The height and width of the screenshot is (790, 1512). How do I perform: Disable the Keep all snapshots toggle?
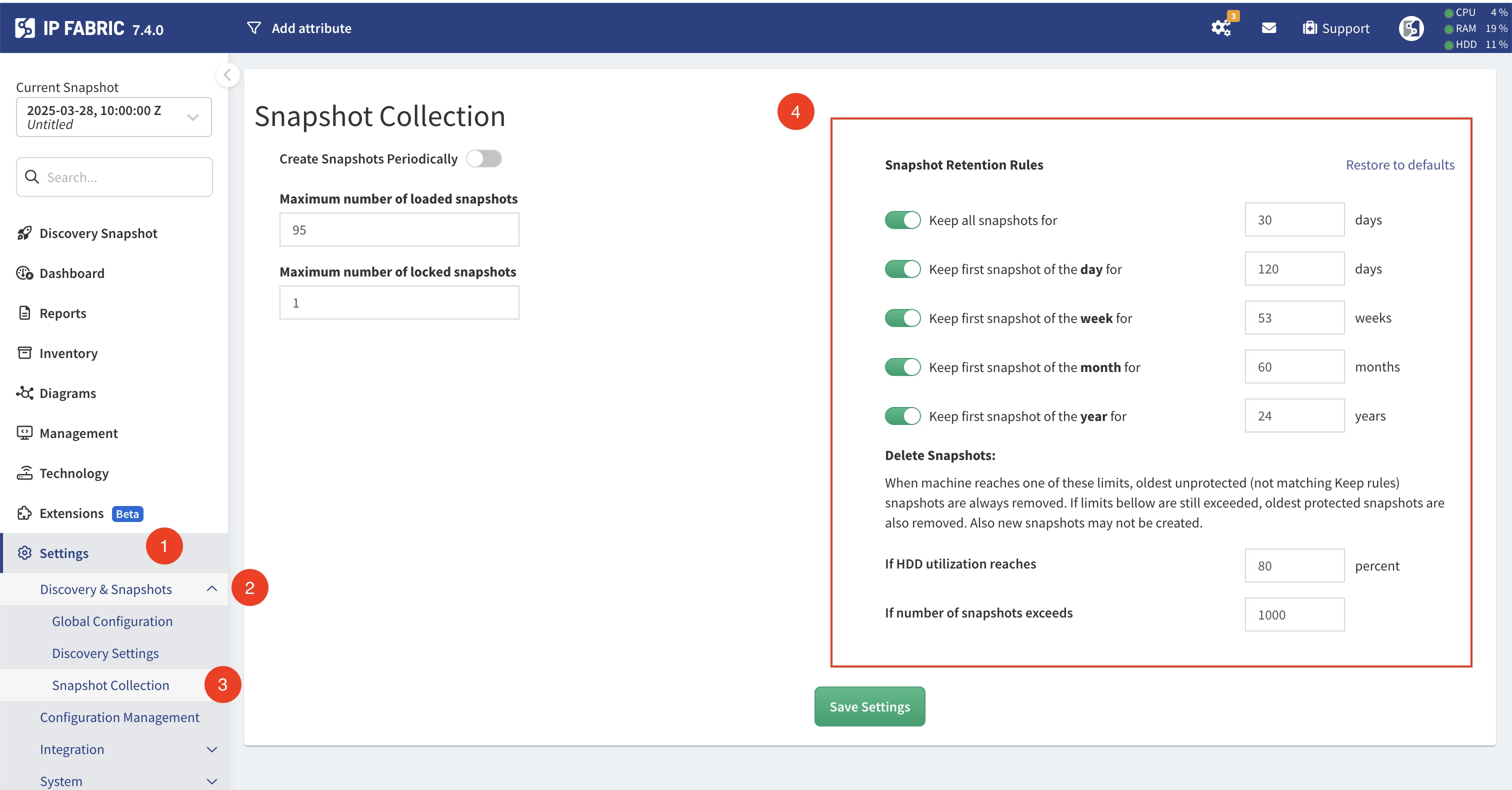point(902,220)
